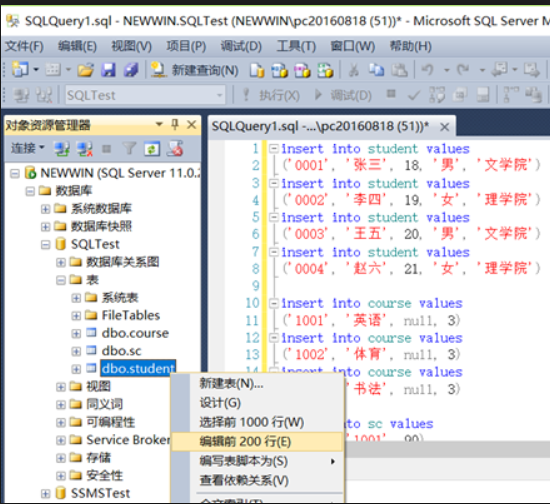Select the FileTables tree item
Screen dimensions: 550x504
[131, 315]
